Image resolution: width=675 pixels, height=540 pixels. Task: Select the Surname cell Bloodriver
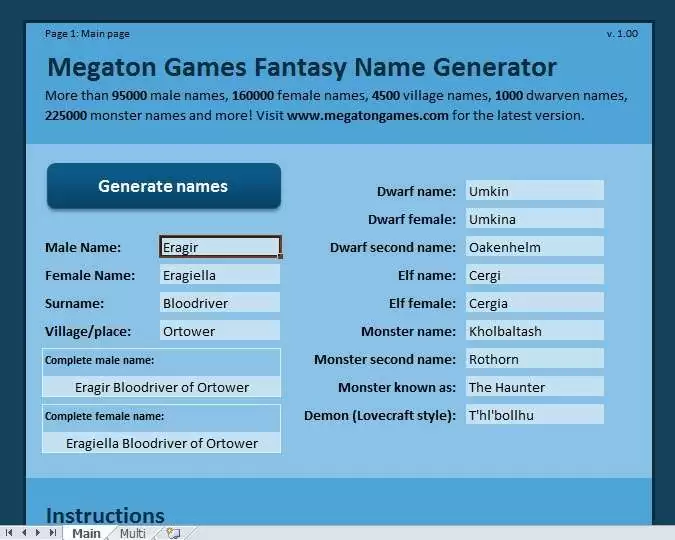(220, 303)
